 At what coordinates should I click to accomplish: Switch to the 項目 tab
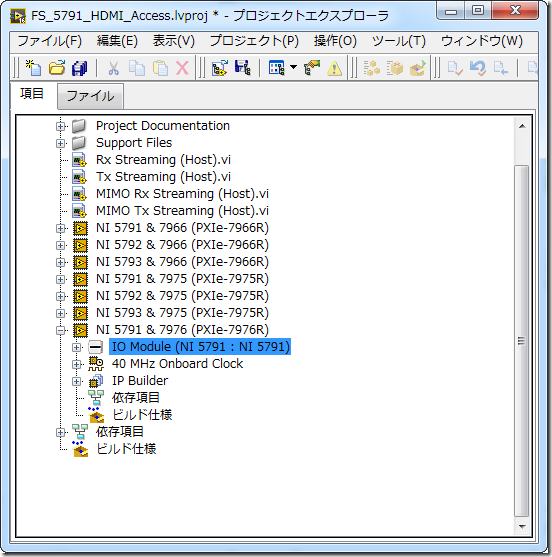32,94
